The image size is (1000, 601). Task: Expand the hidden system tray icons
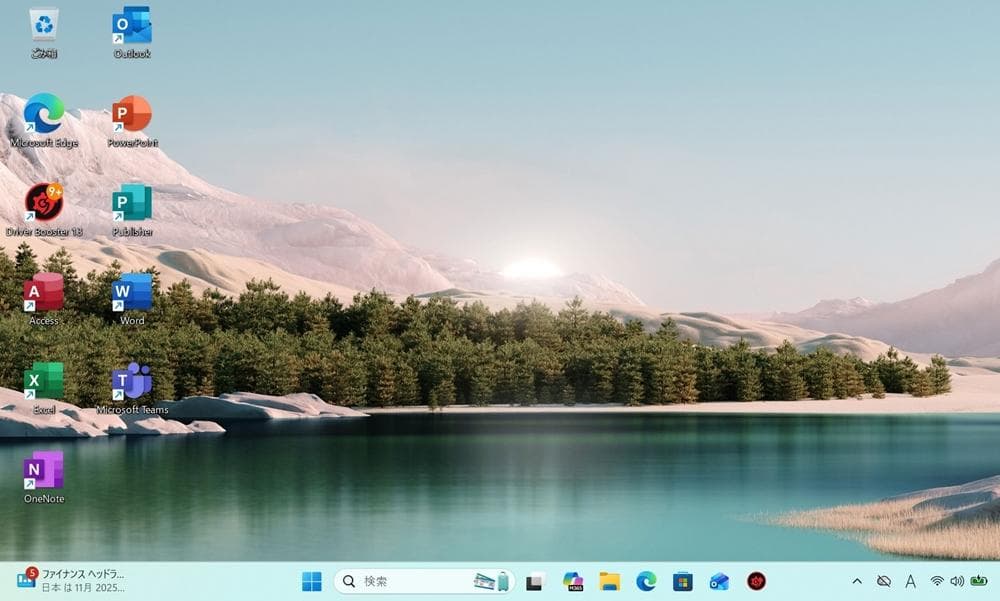[x=858, y=581]
